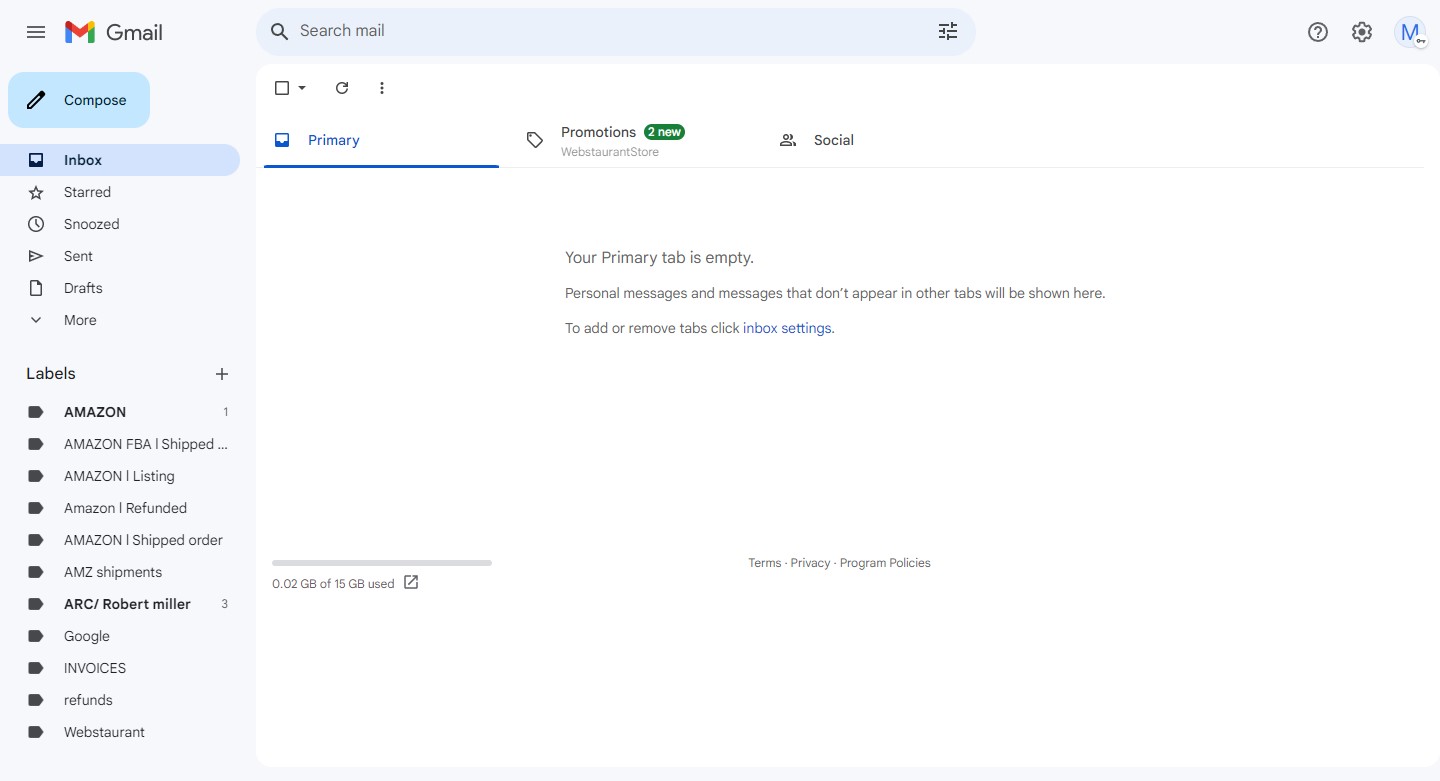Open the ARC/ Robert miller label
Screen dimensions: 1440x781
[120, 604]
